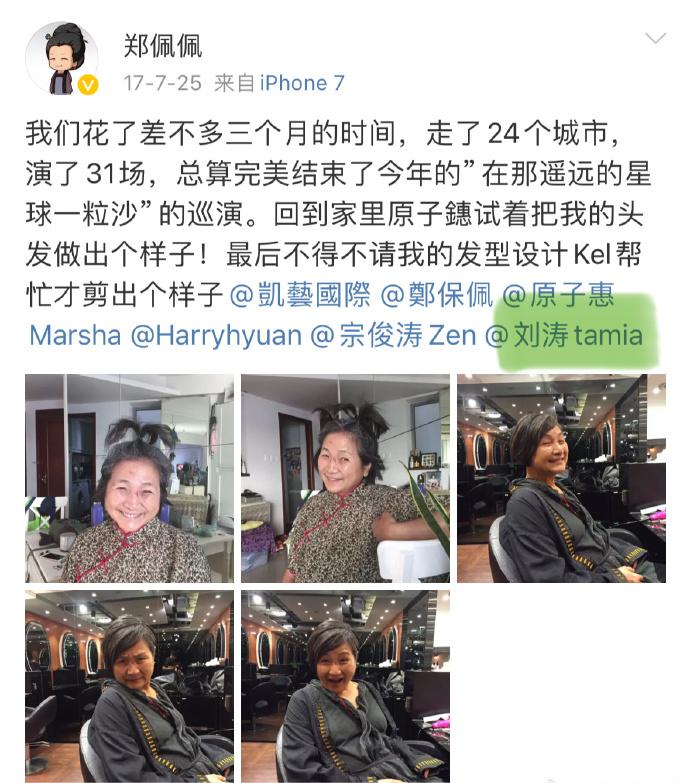Screen dimensions: 690x783
Task: Open the highlighted @刘涛 tamia mention
Action: coord(564,335)
